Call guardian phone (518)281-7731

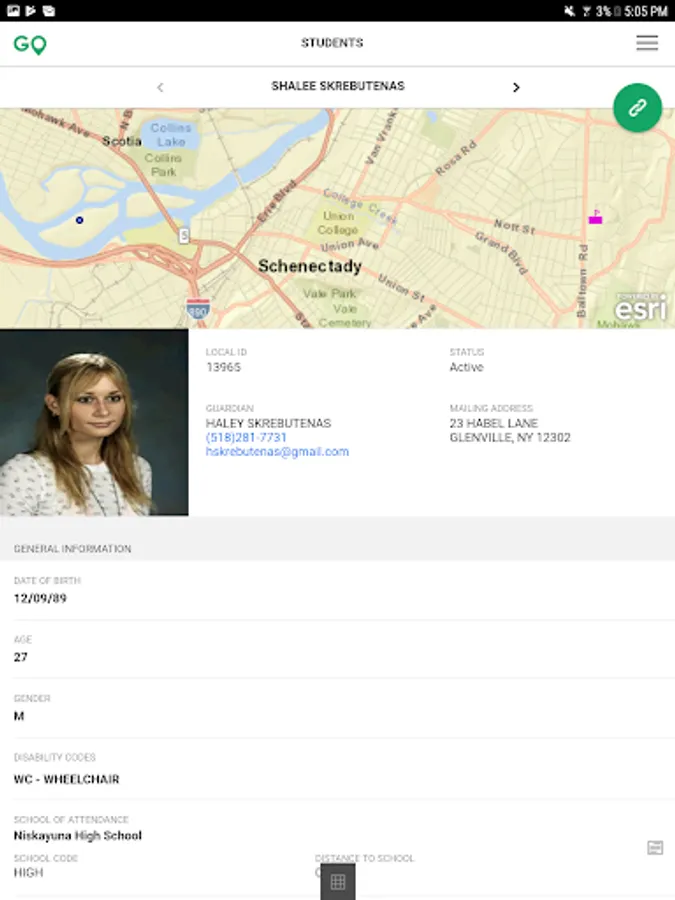coord(246,437)
